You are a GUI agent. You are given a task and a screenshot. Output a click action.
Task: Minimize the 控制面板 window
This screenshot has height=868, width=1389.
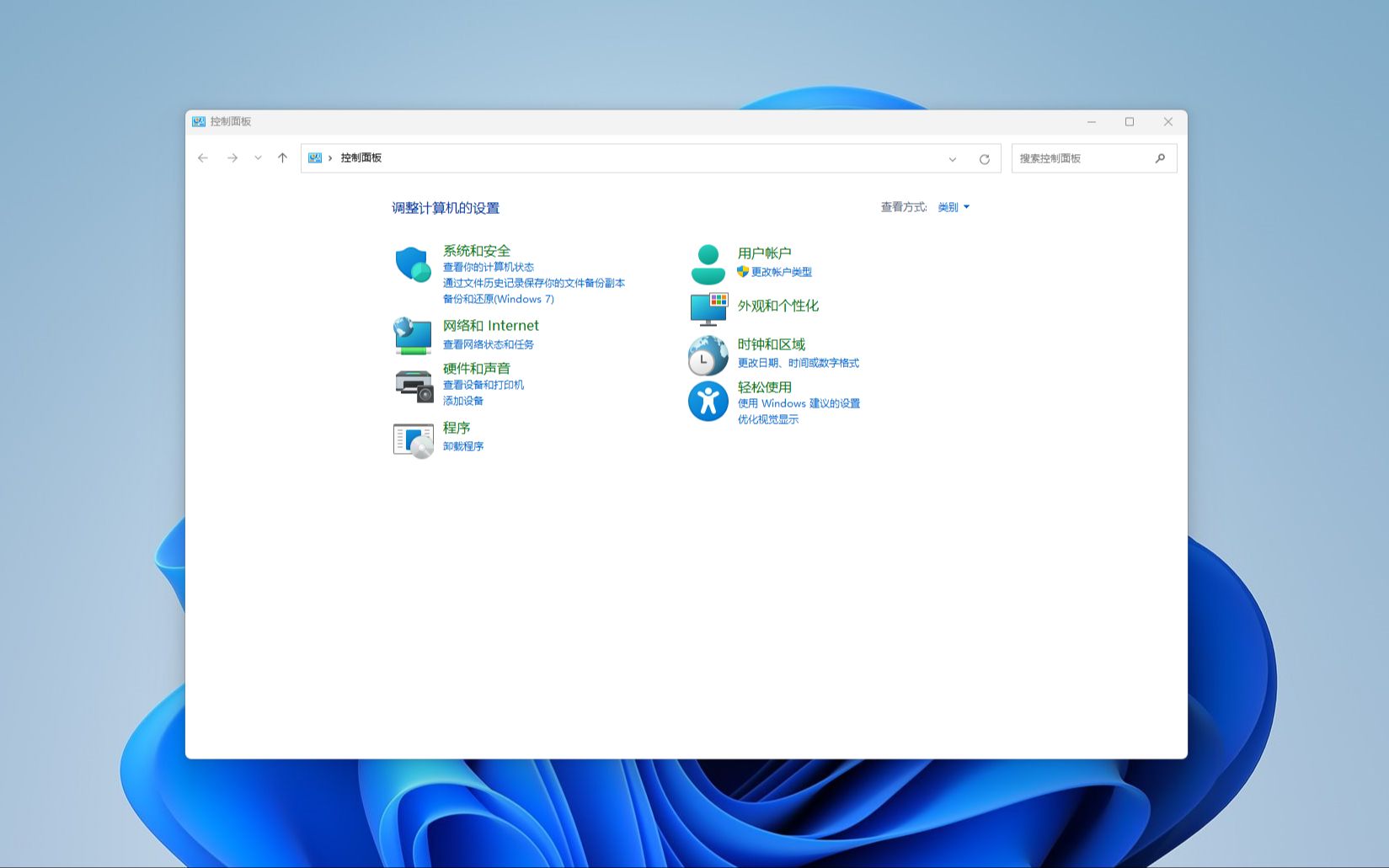pyautogui.click(x=1092, y=122)
